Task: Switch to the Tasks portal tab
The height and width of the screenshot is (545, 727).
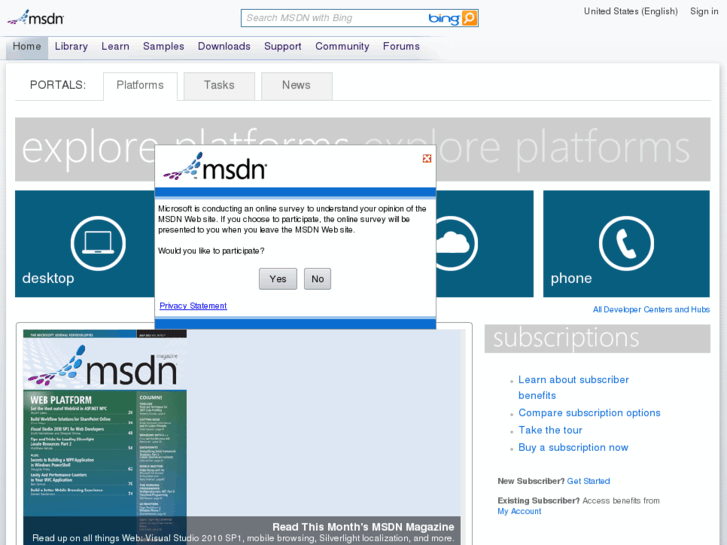Action: [219, 85]
